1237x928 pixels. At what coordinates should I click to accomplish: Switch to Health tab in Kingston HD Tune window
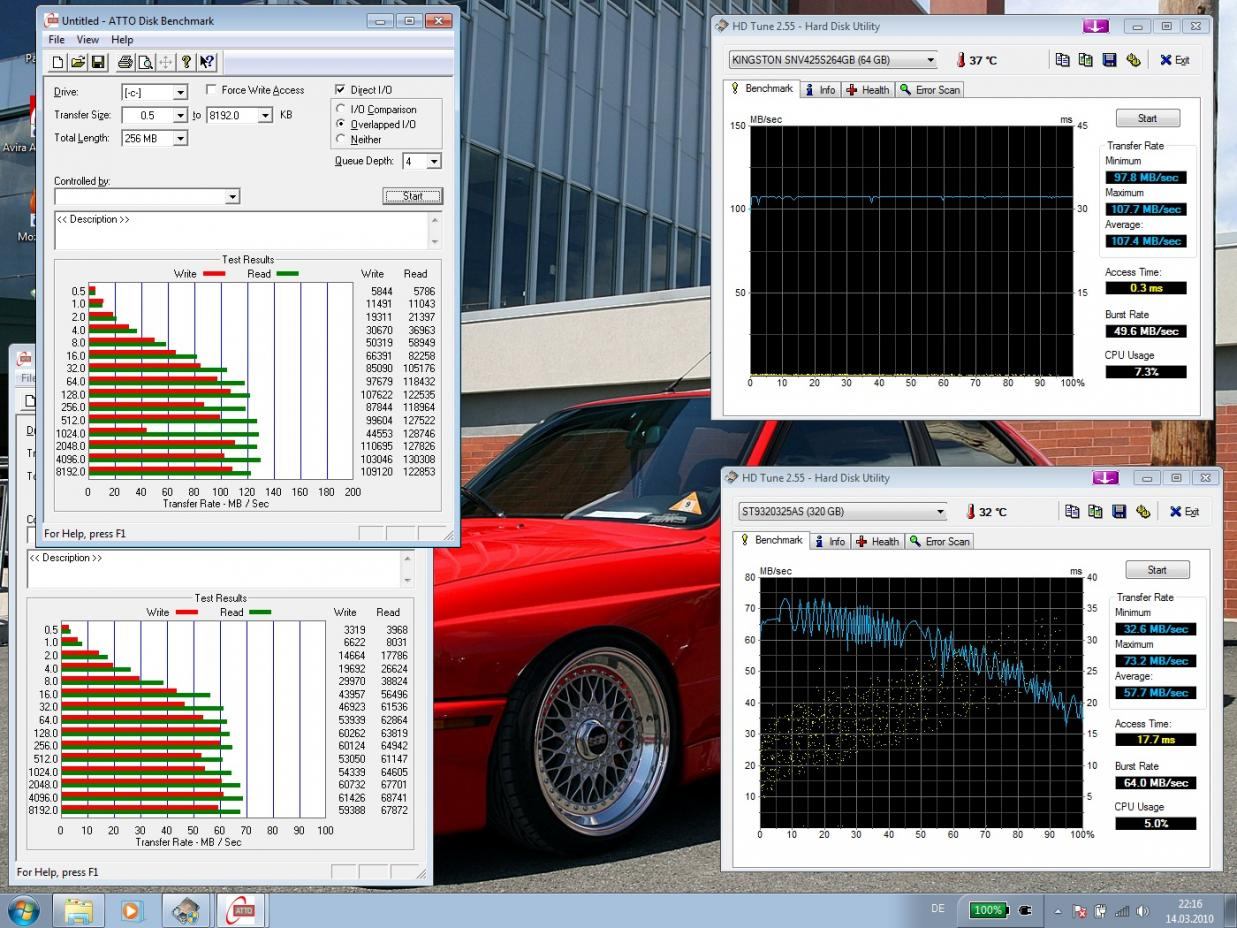[868, 90]
